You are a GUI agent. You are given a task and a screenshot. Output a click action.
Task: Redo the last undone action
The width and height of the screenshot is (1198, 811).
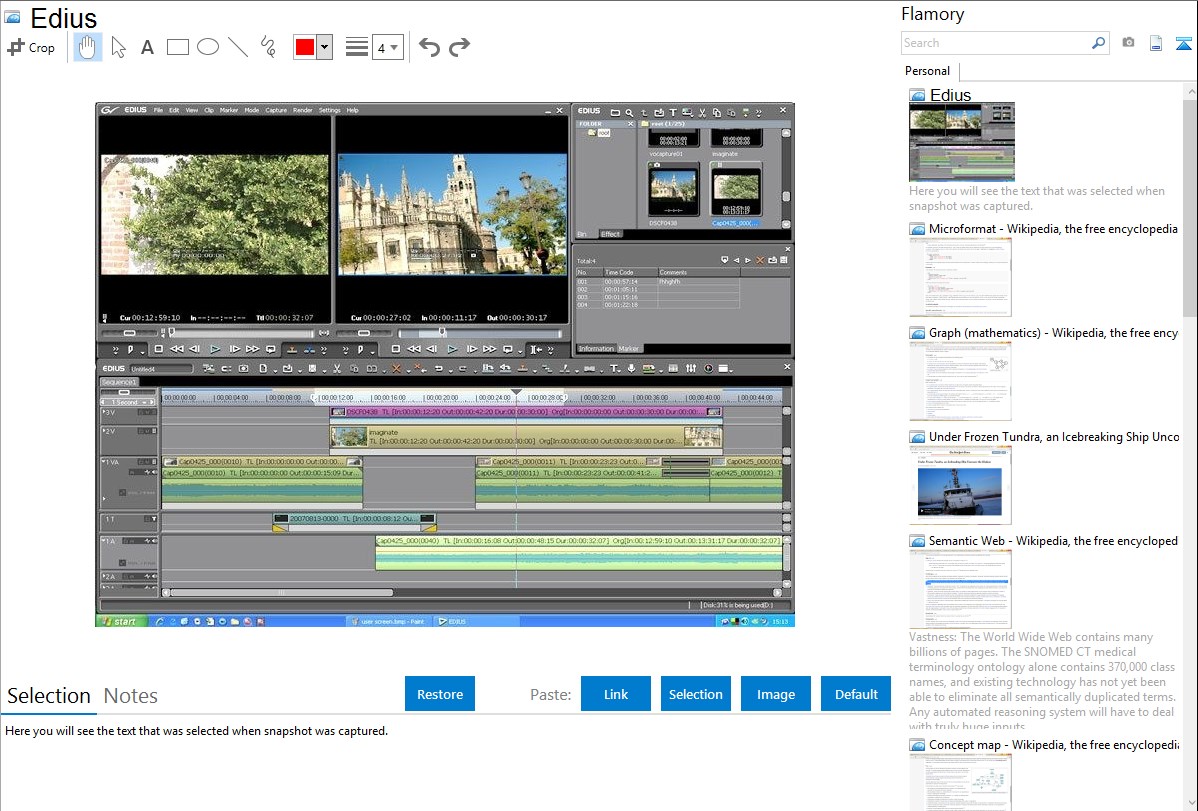(x=459, y=47)
